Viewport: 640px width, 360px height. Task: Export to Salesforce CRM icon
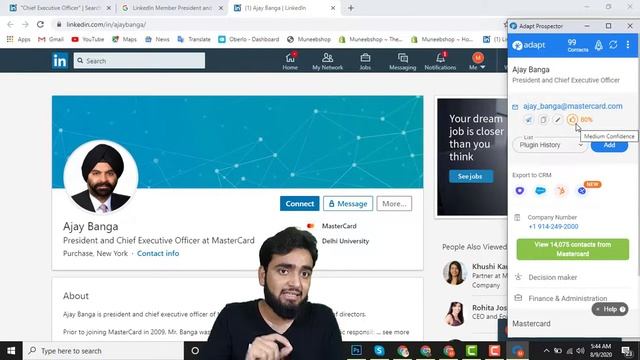point(540,191)
